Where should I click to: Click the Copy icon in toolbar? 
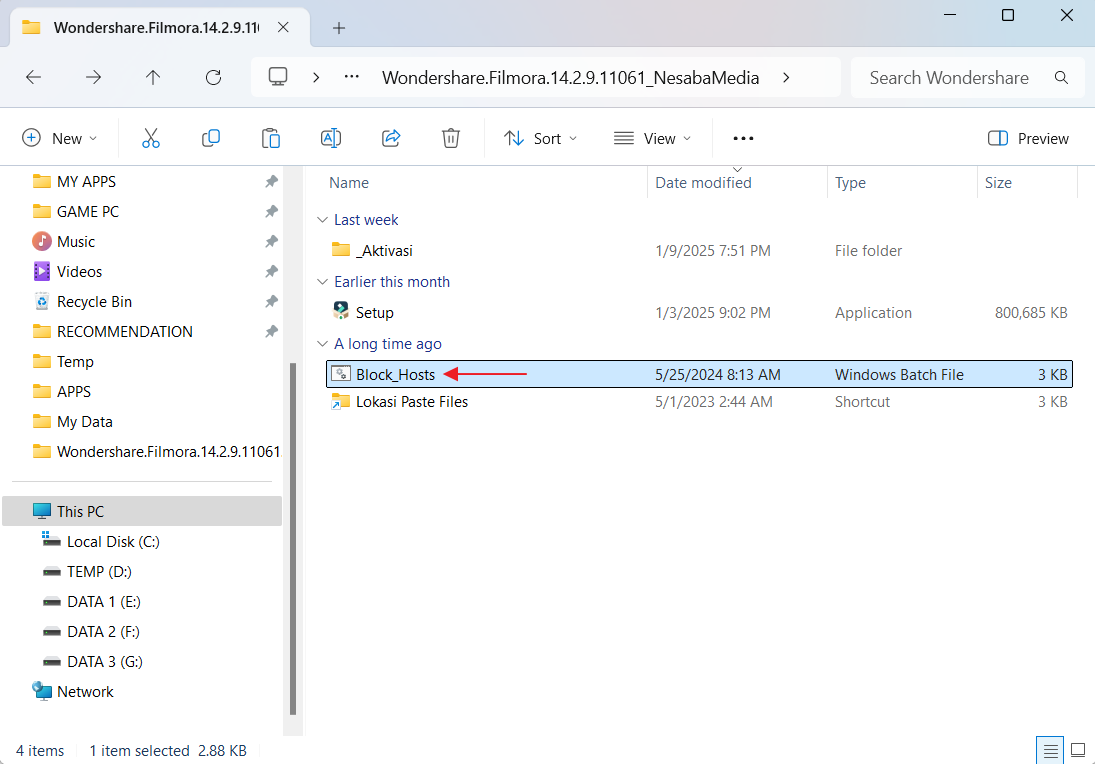coord(211,139)
